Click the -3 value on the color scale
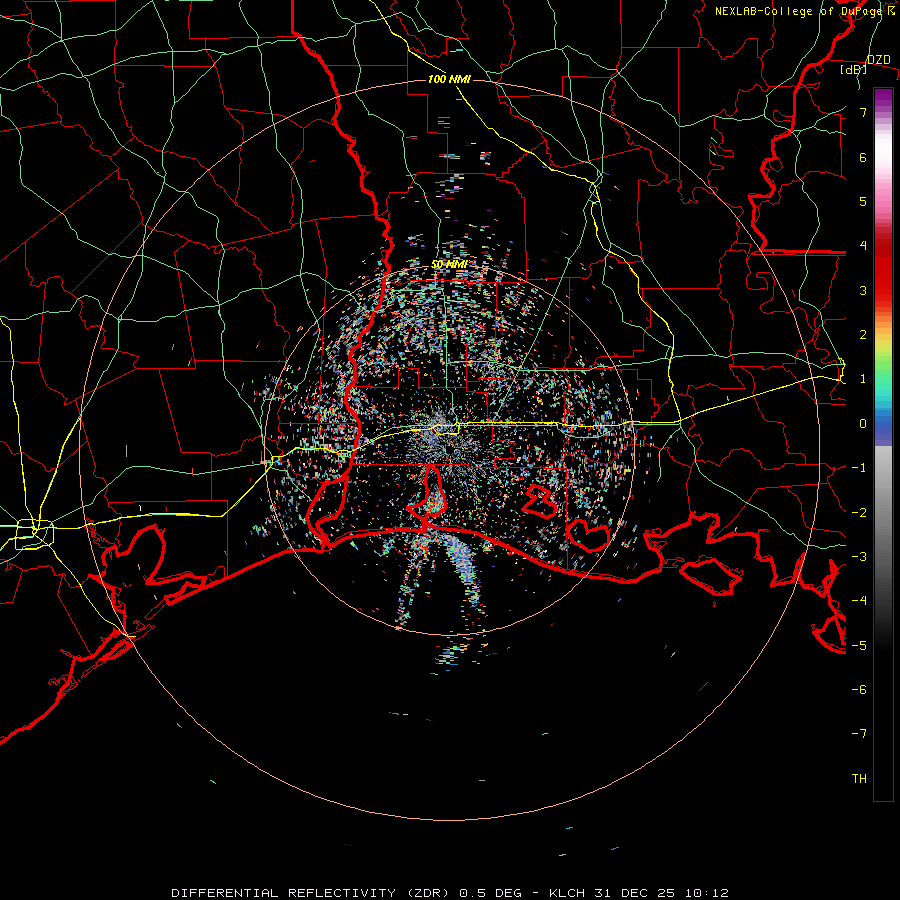This screenshot has height=900, width=900. (x=859, y=557)
